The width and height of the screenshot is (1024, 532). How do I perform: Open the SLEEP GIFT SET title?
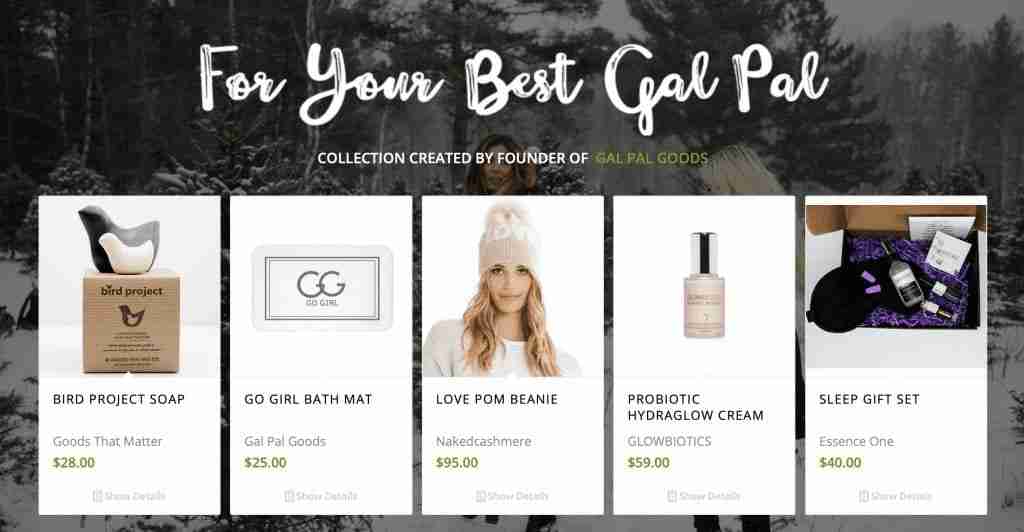(869, 399)
